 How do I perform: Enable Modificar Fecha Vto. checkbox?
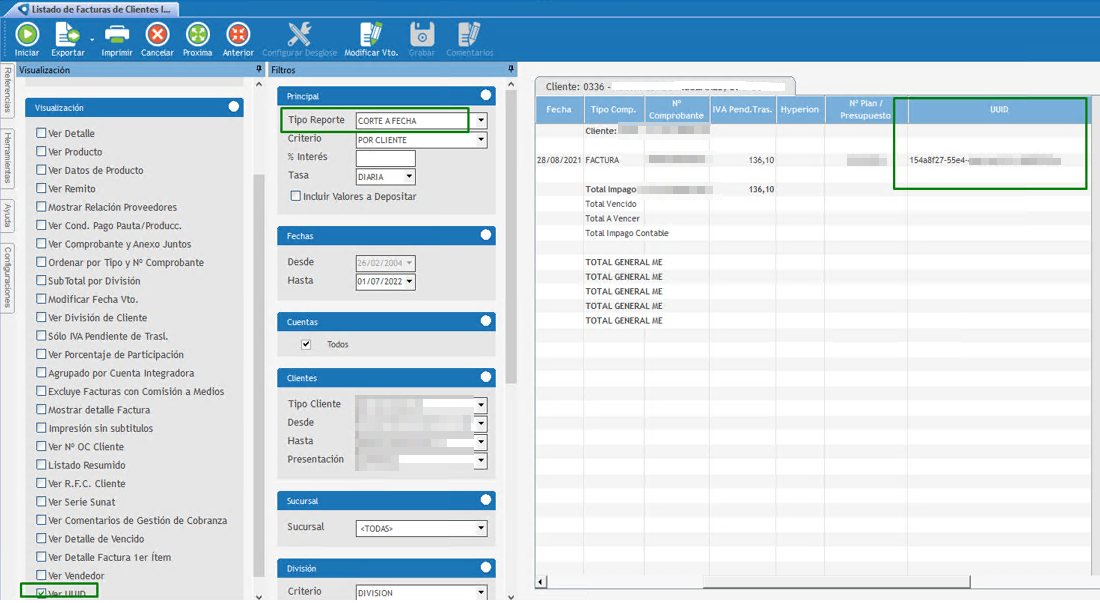click(41, 299)
